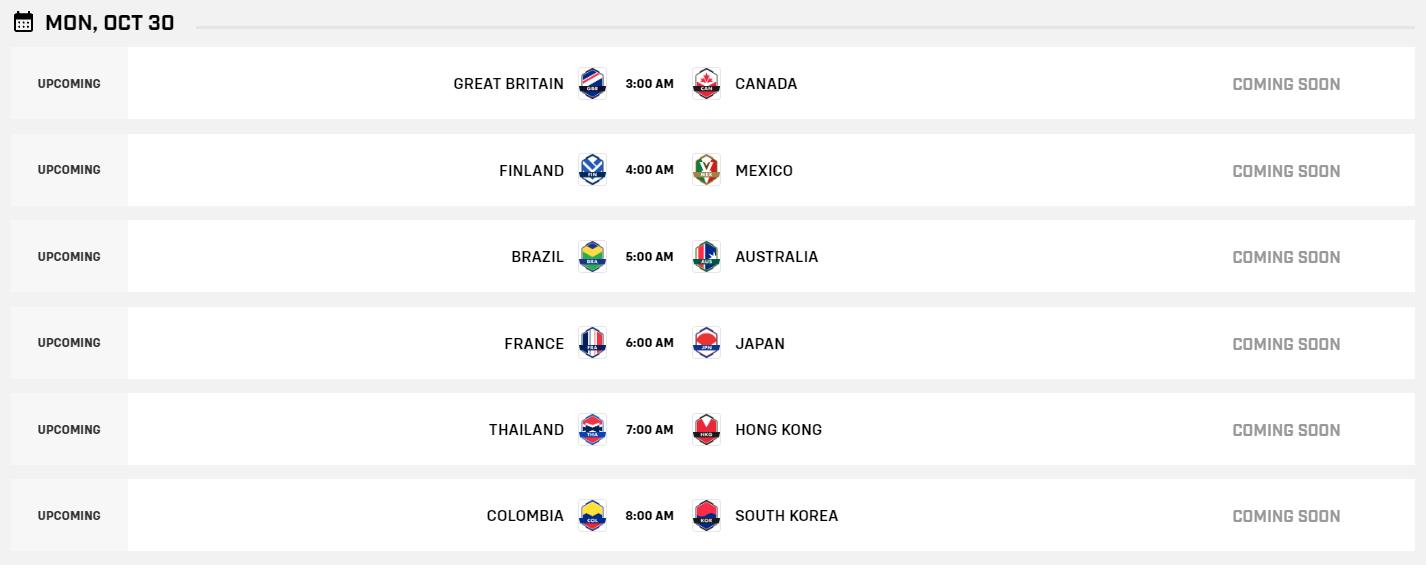
Task: Click the Finland team logo
Action: 592,170
